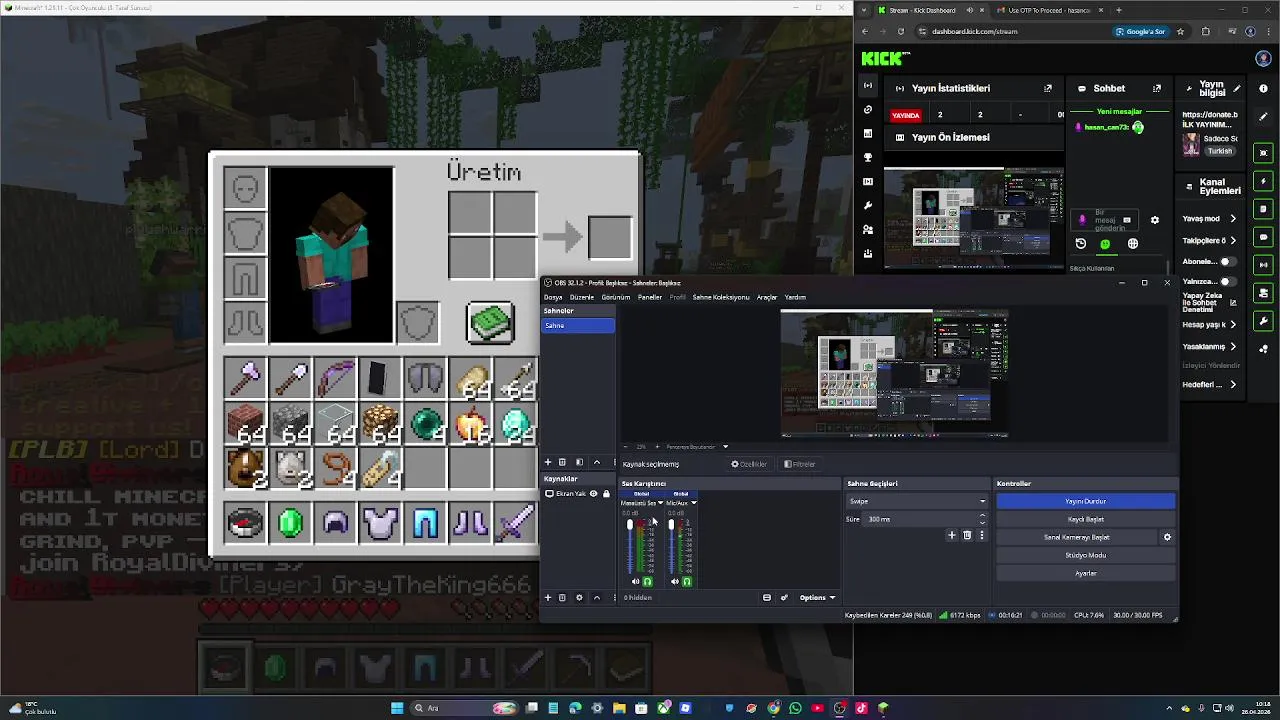This screenshot has width=1280, height=720.
Task: Expand the Takipçilere ö... option
Action: pos(1233,240)
